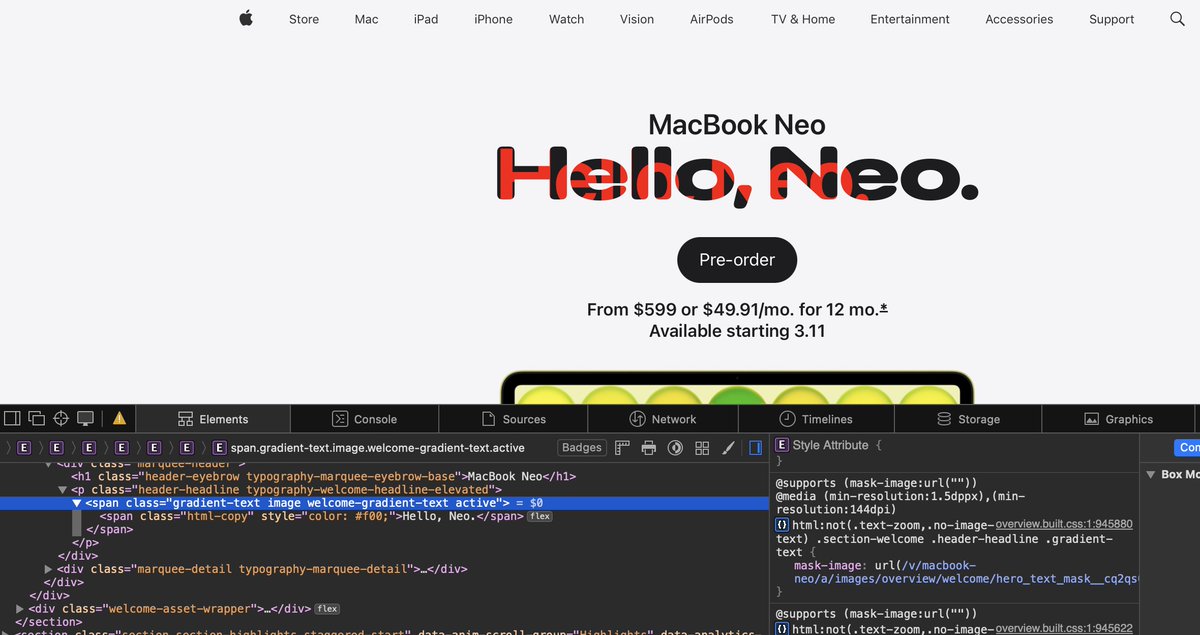Open the Network tab

(663, 419)
